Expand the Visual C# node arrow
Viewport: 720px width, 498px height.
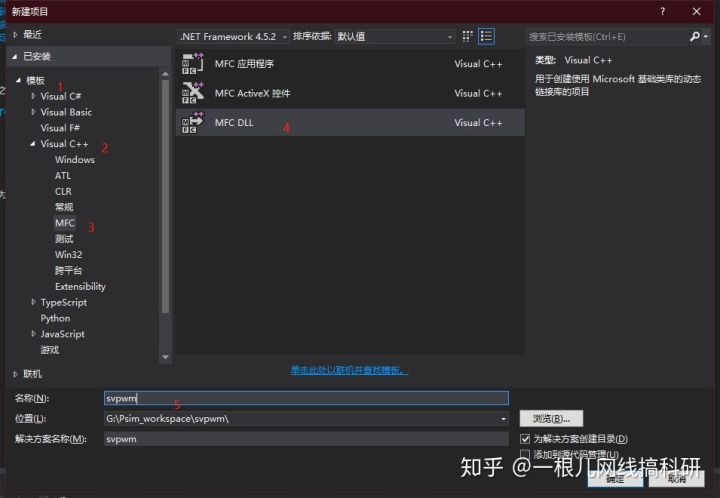coord(33,96)
